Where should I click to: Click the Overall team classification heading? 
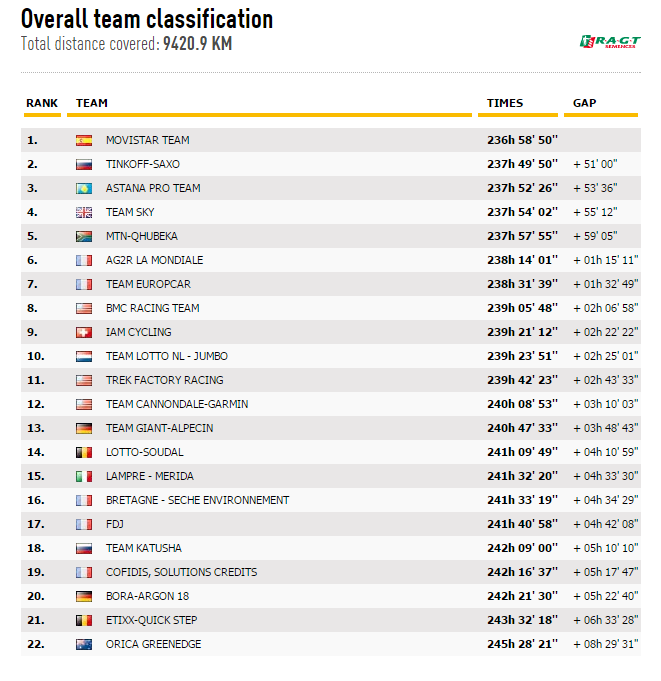tap(147, 19)
